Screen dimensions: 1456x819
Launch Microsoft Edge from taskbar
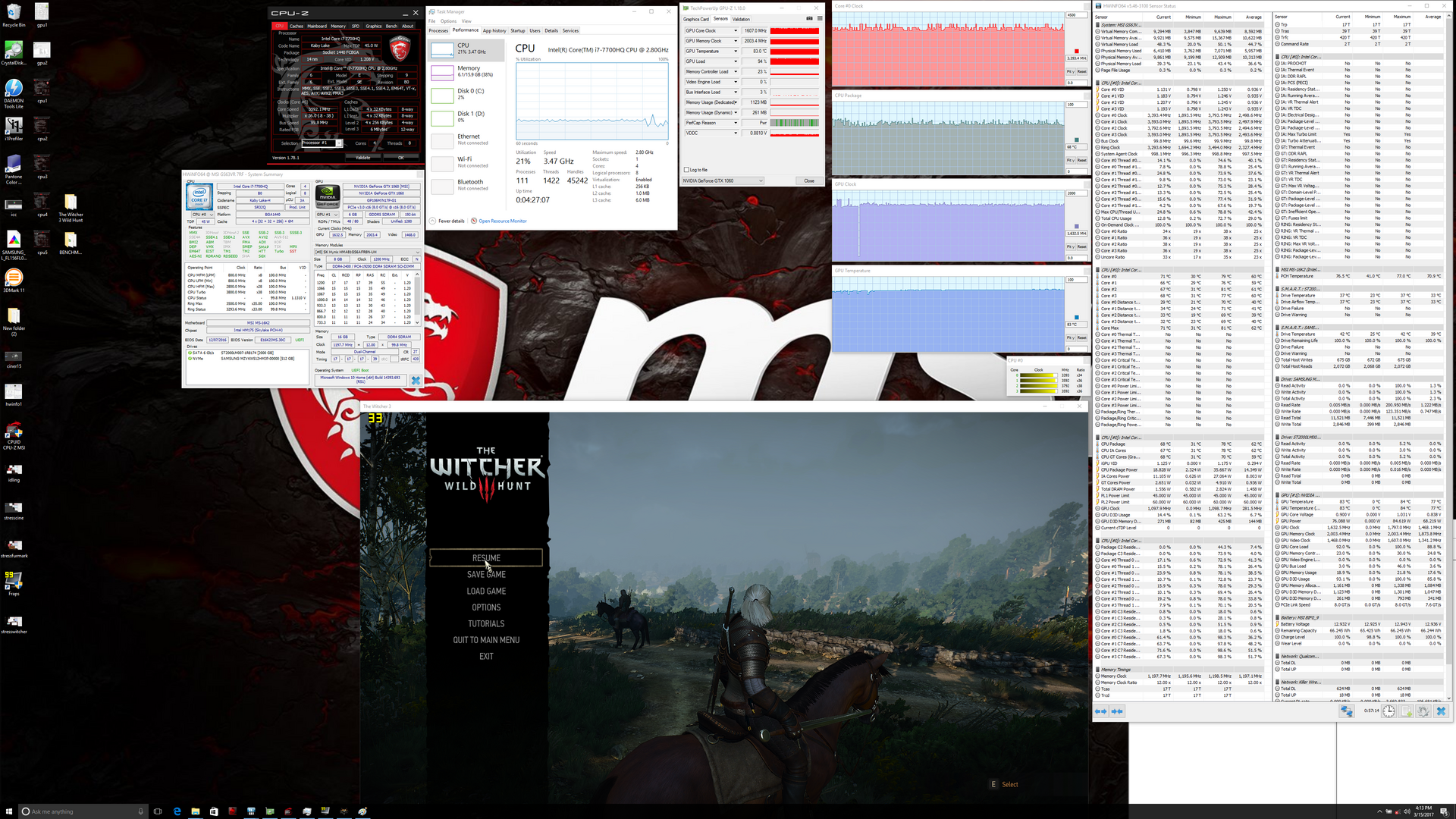point(177,811)
